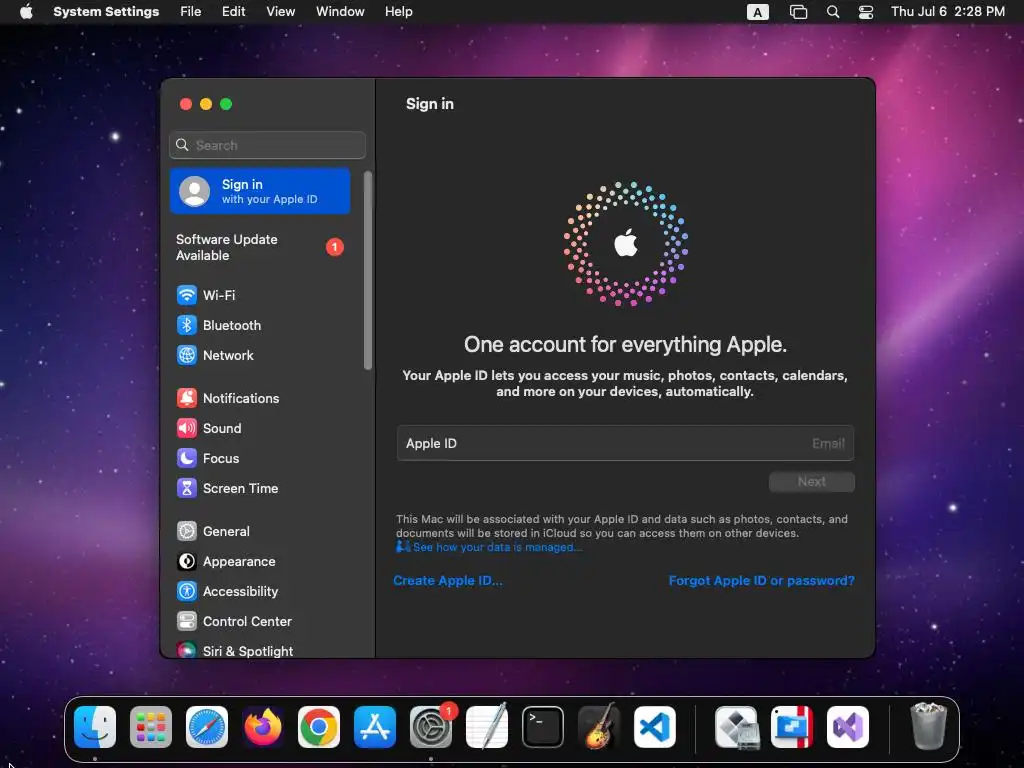Click the sidebar scrollbar
This screenshot has width=1024, height=768.
pos(368,270)
